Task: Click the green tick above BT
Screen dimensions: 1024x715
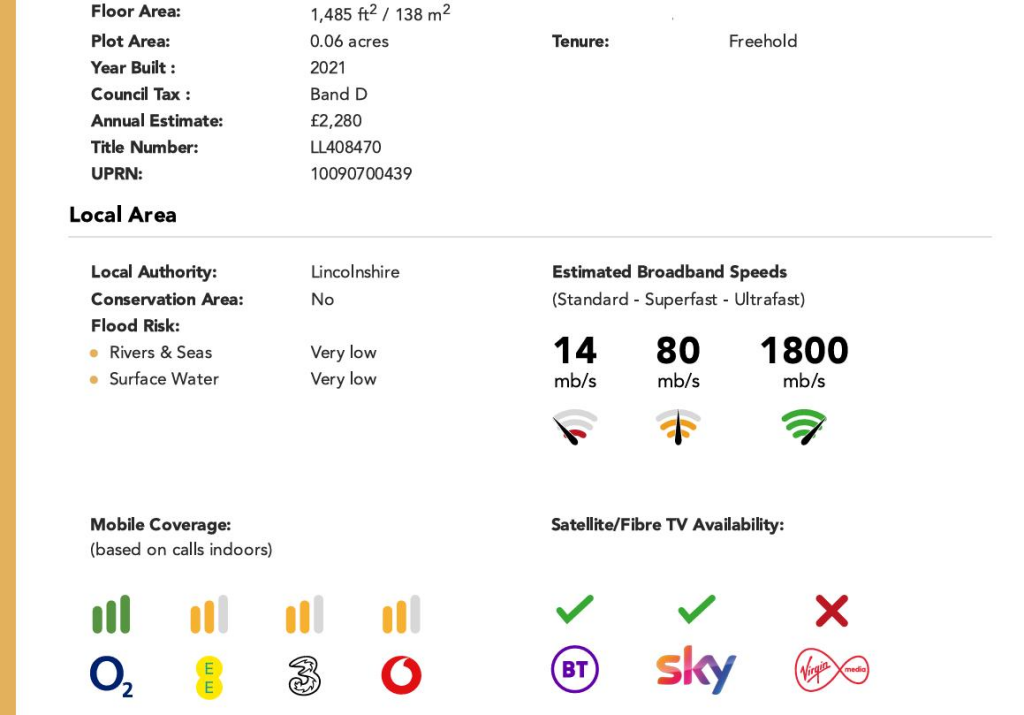Action: click(574, 609)
